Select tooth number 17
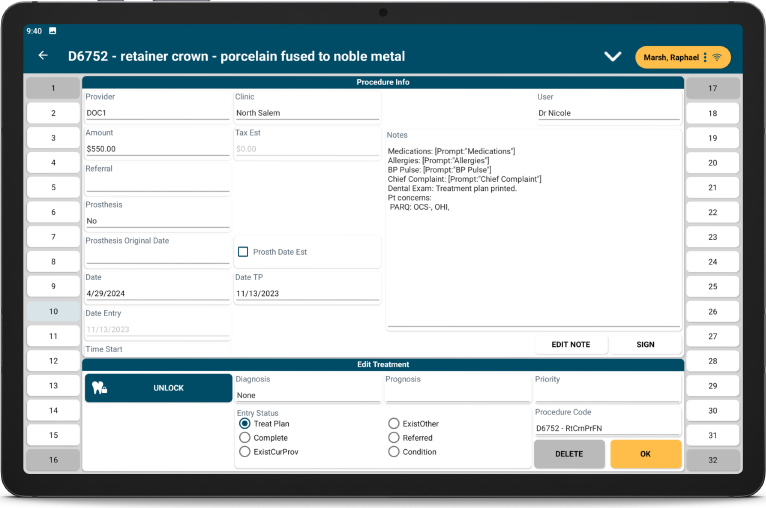 tap(712, 88)
